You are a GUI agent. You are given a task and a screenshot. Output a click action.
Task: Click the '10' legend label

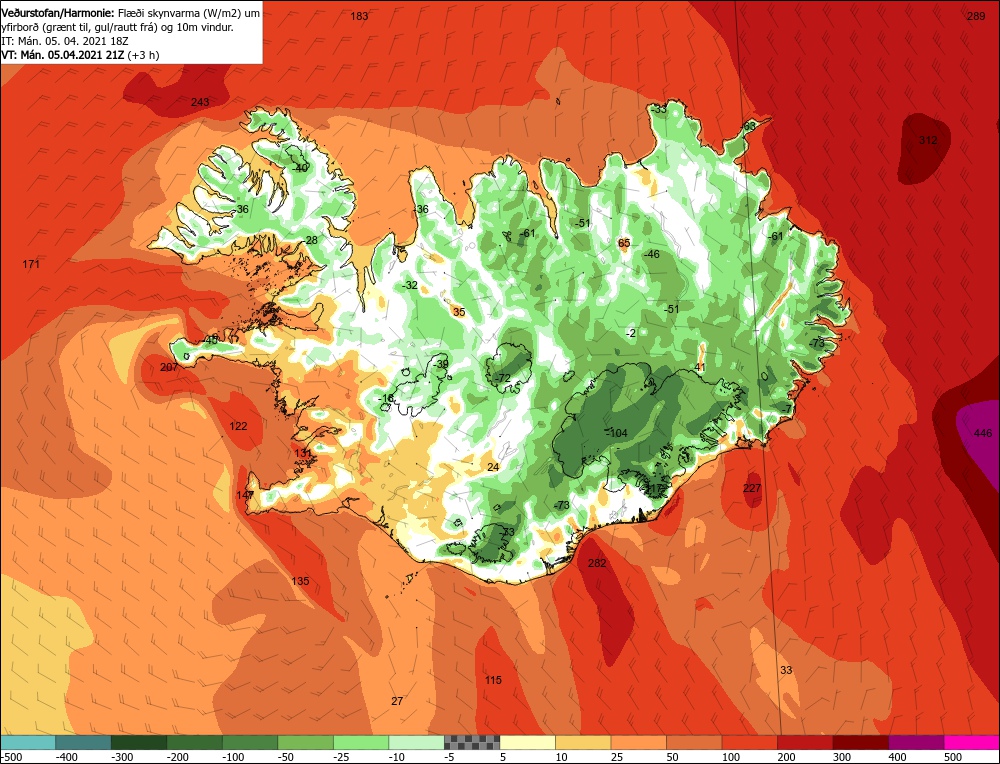(x=562, y=757)
